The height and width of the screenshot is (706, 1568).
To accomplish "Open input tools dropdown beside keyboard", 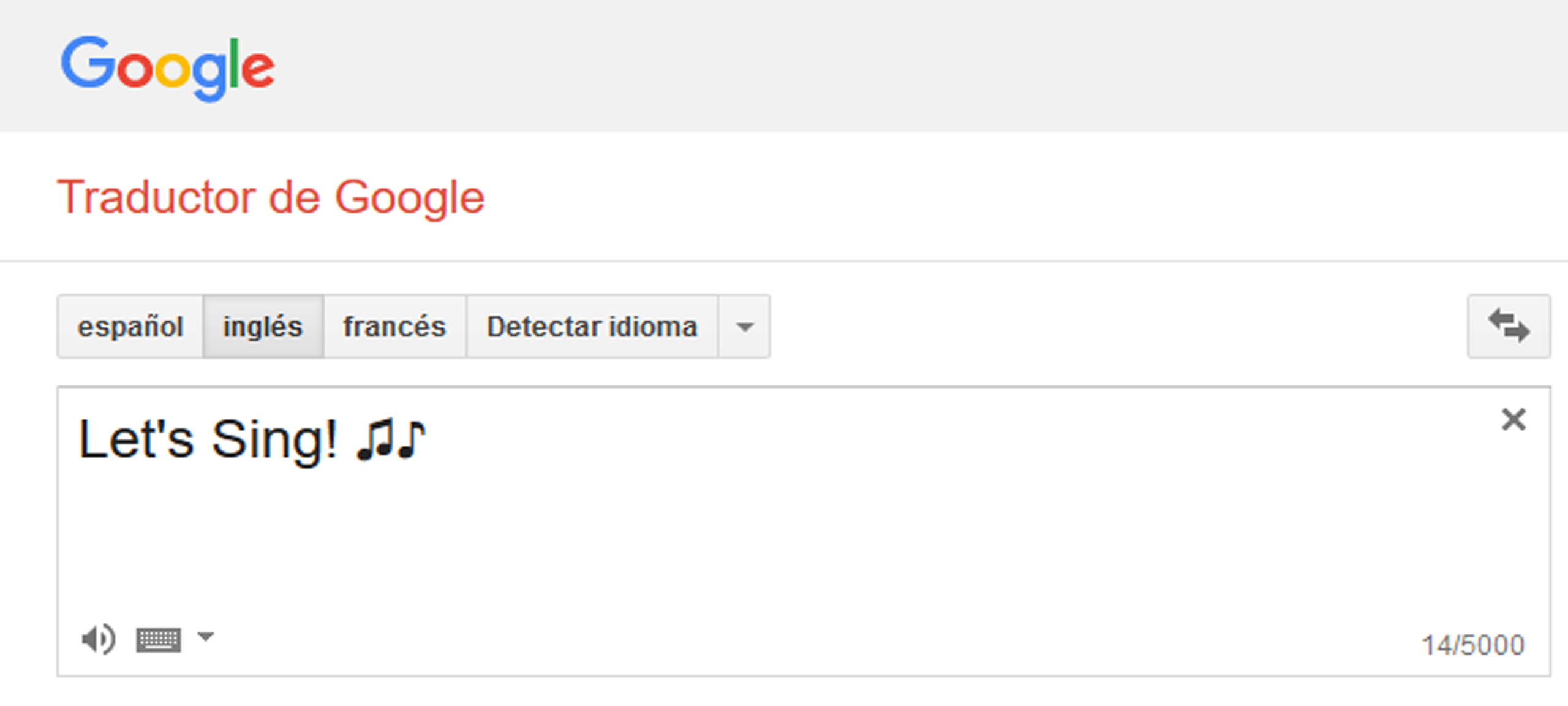I will click(x=206, y=637).
